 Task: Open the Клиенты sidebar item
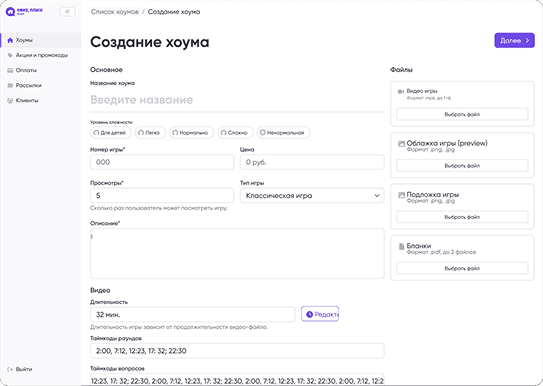click(41, 100)
